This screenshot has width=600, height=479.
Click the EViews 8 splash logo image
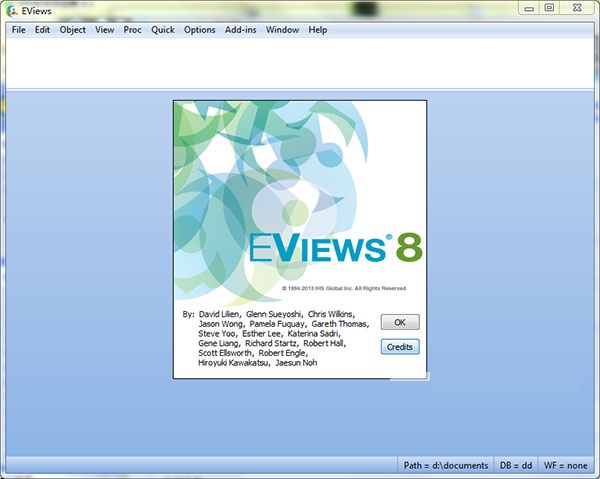click(x=300, y=200)
